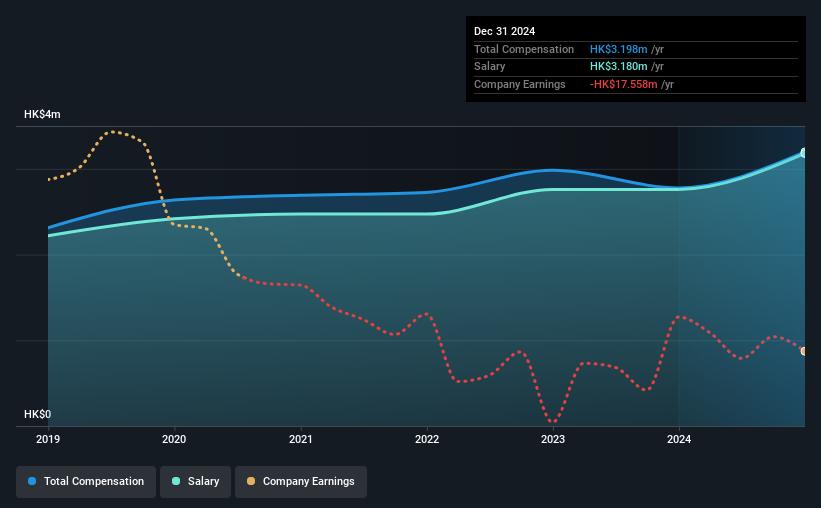
Task: Select the 2022 x-axis label
Action: tap(427, 439)
